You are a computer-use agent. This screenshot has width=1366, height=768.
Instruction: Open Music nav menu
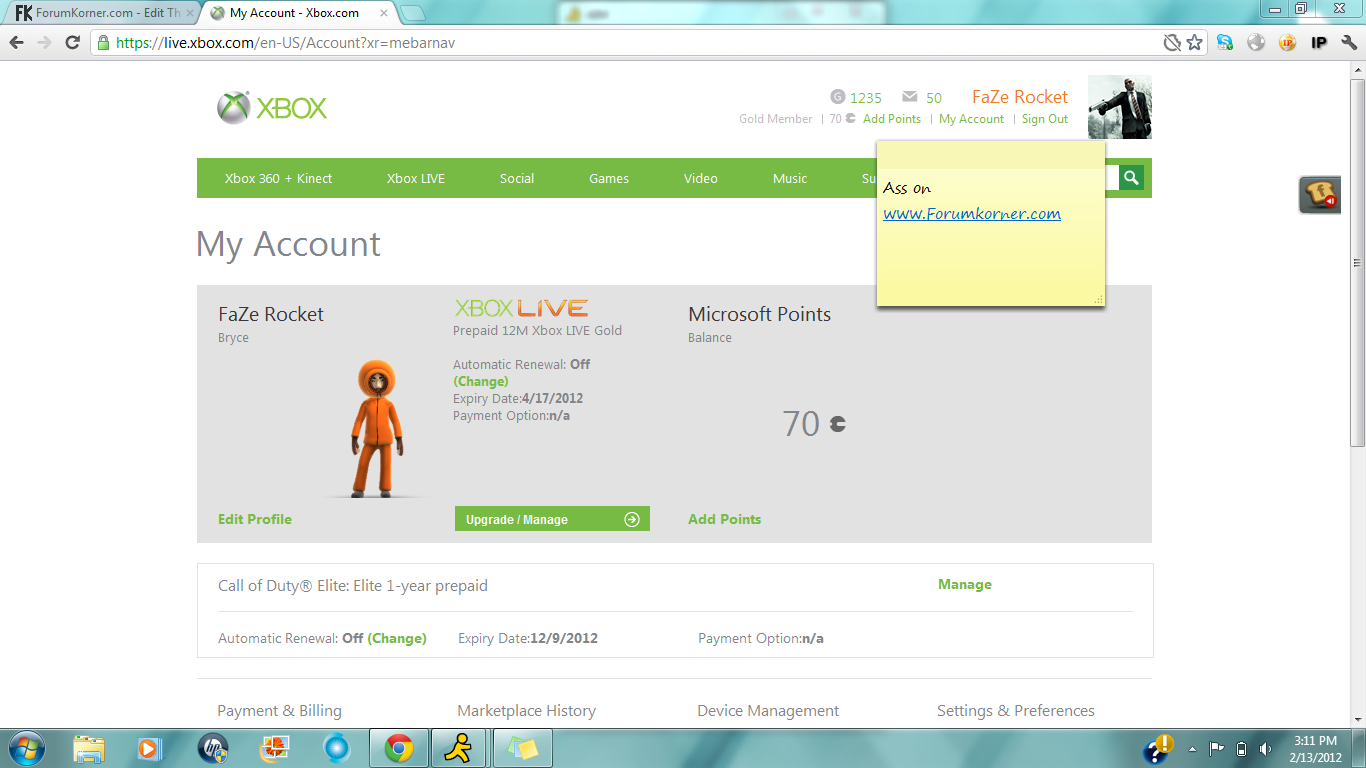coord(790,178)
